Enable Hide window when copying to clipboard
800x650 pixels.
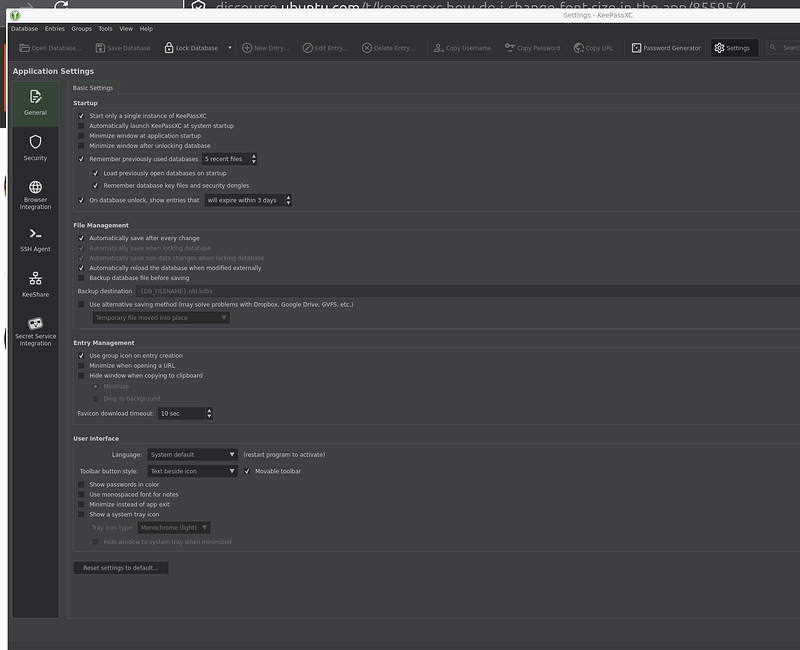81,376
